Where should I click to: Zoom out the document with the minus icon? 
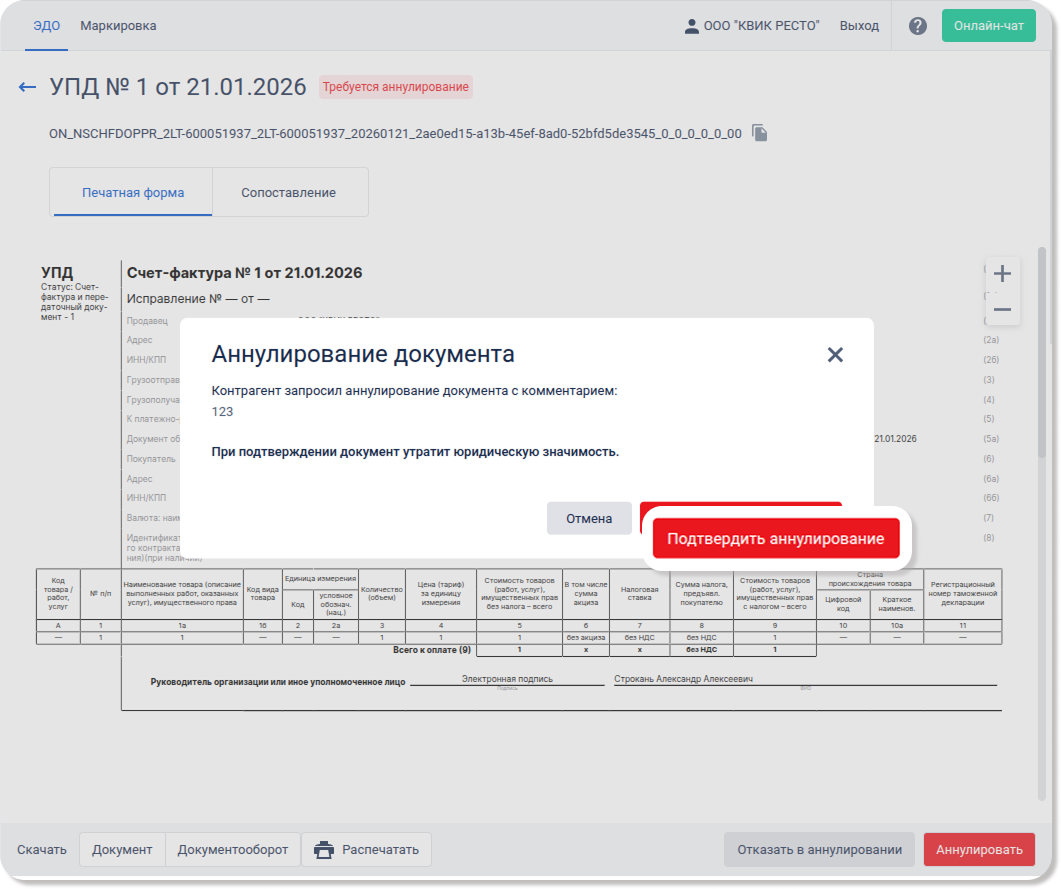point(1002,310)
